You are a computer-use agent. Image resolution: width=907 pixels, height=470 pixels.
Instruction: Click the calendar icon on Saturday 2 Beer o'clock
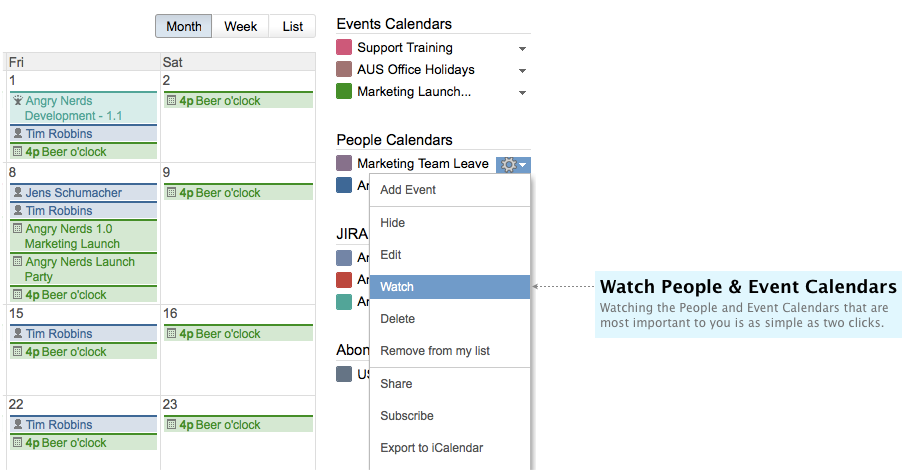coord(172,101)
